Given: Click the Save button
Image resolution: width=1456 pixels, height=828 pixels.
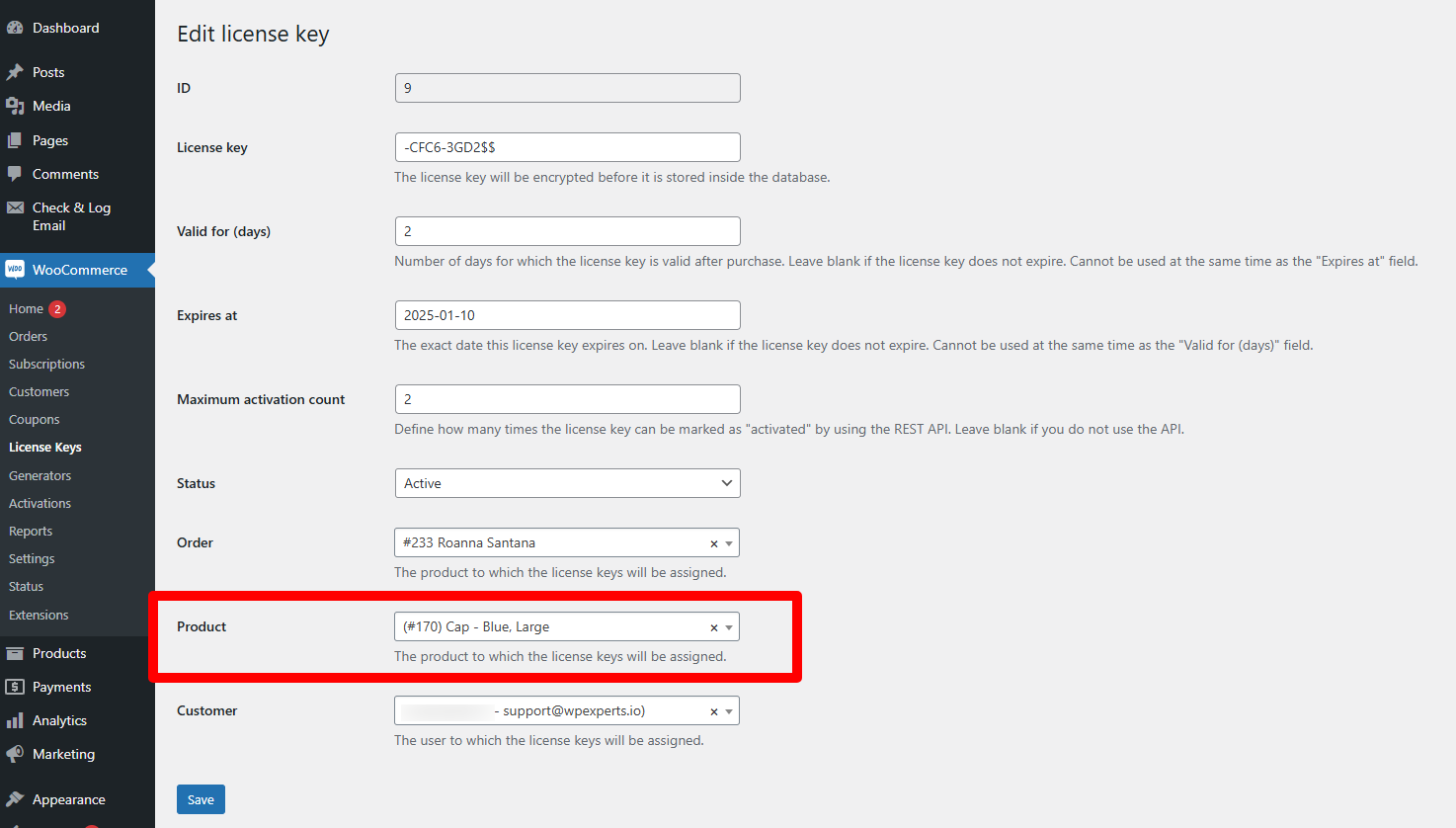Looking at the screenshot, I should (201, 799).
